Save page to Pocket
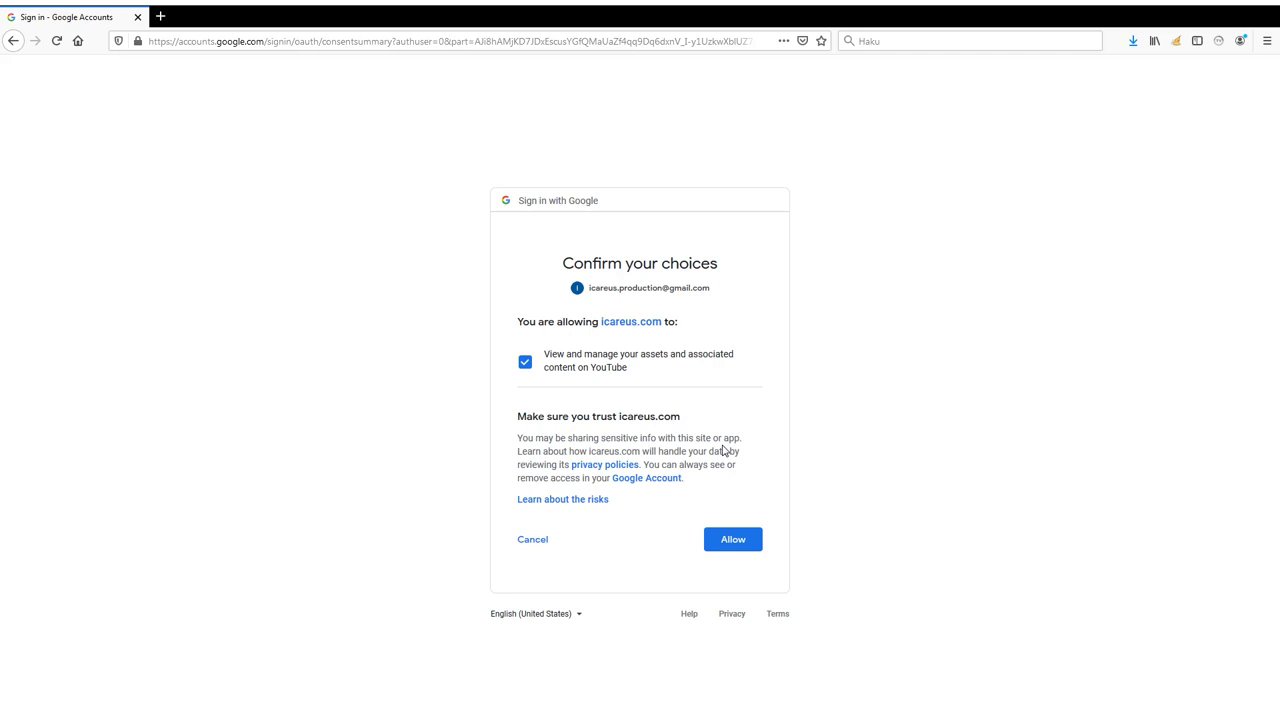The image size is (1280, 720). tap(802, 41)
